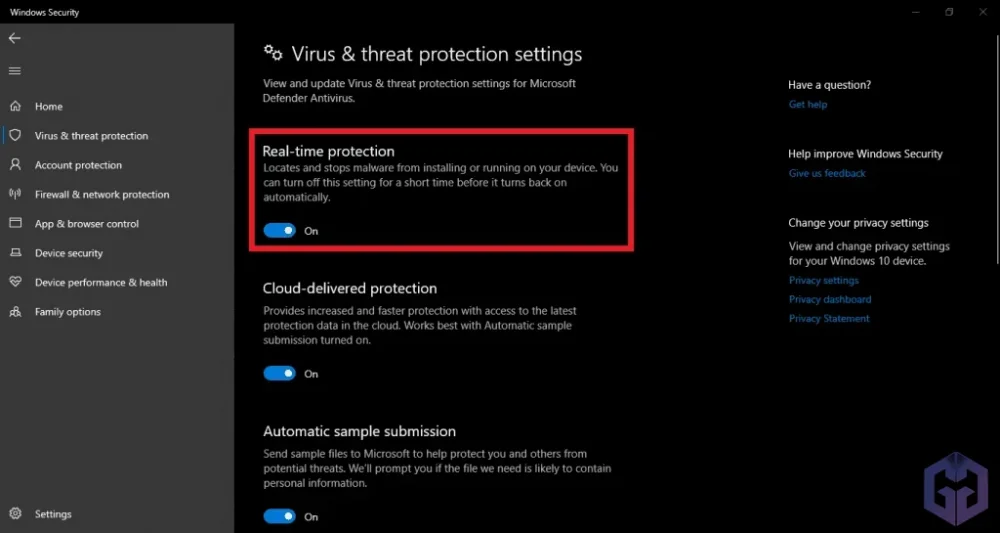Click the Account protection person icon
The image size is (1000, 533).
(15, 165)
